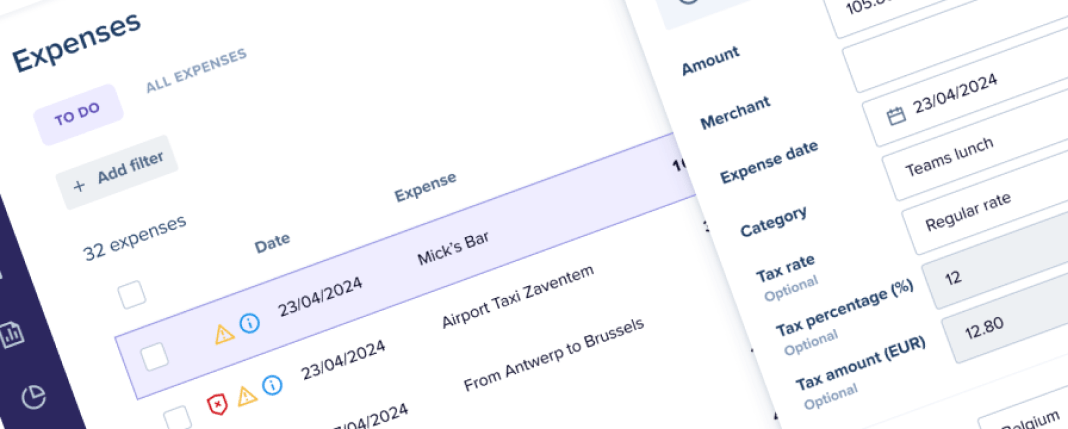Click the blue info icon on Mick's Bar row
1068x429 pixels.
click(249, 325)
